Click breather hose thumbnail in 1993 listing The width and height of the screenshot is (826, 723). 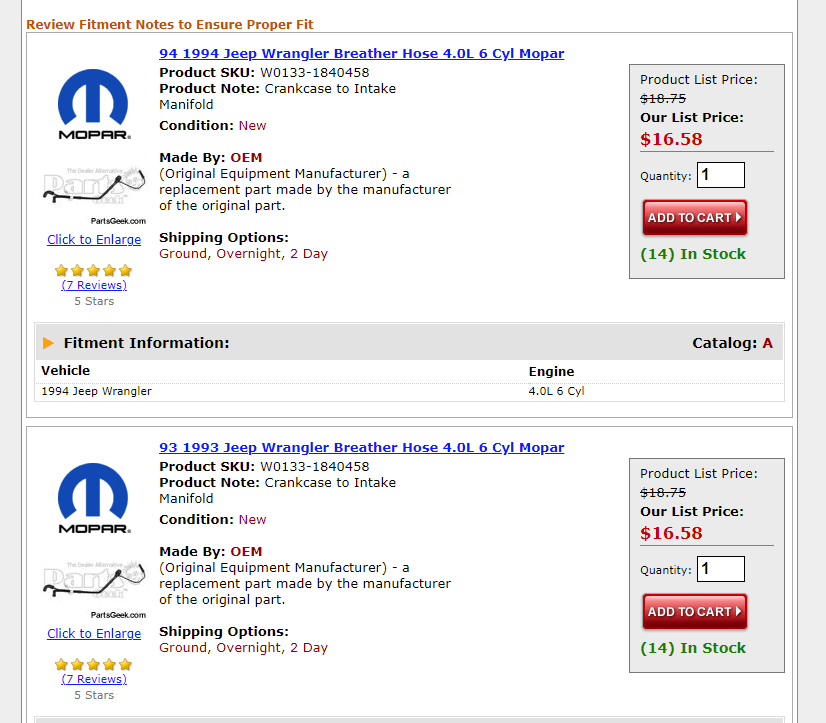[x=94, y=588]
